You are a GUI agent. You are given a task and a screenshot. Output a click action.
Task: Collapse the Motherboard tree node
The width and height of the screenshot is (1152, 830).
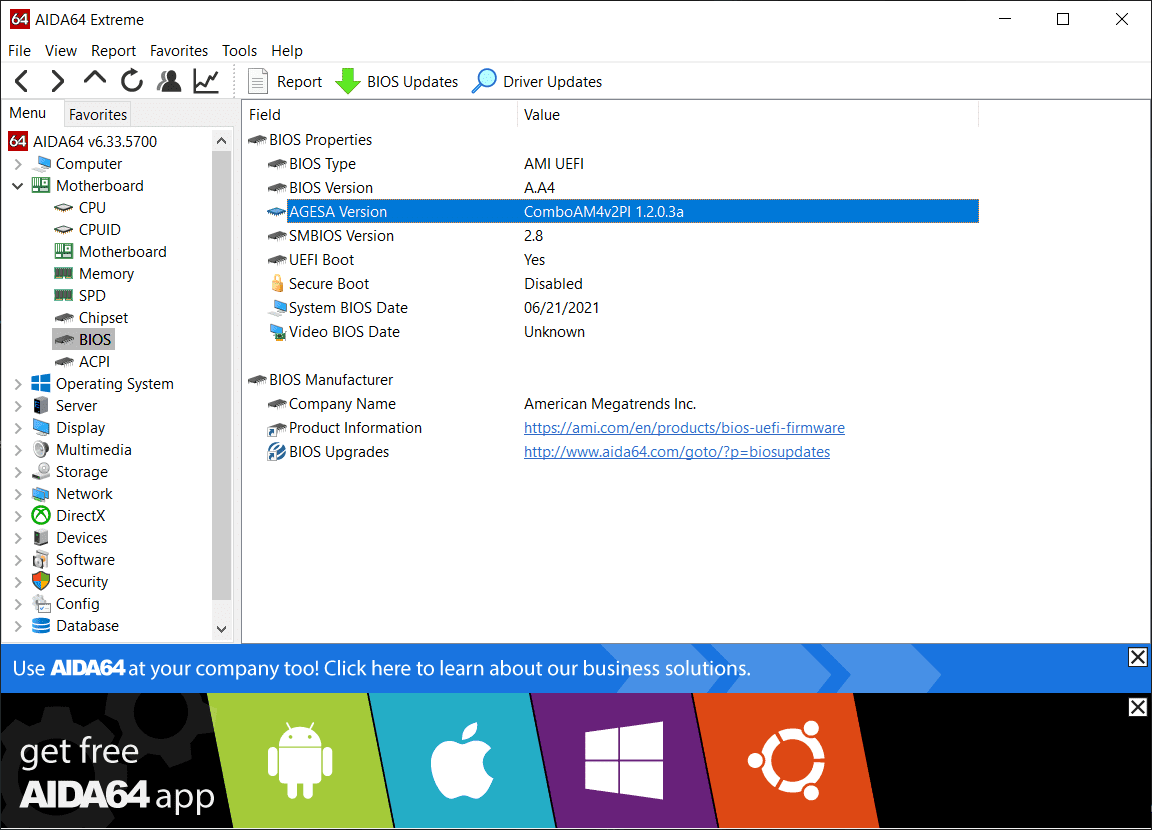[x=18, y=186]
